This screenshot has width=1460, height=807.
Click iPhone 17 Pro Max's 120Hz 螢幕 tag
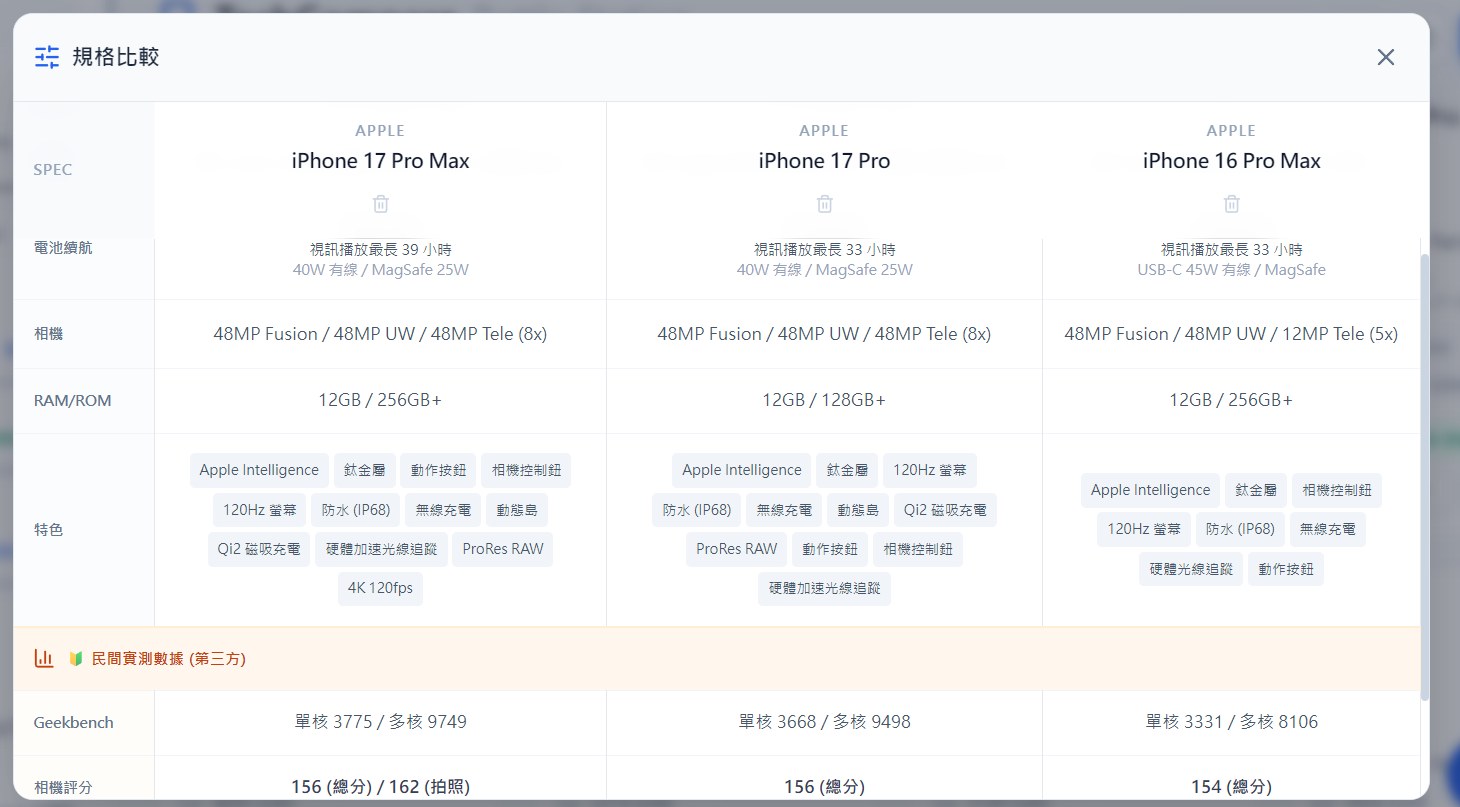point(260,510)
